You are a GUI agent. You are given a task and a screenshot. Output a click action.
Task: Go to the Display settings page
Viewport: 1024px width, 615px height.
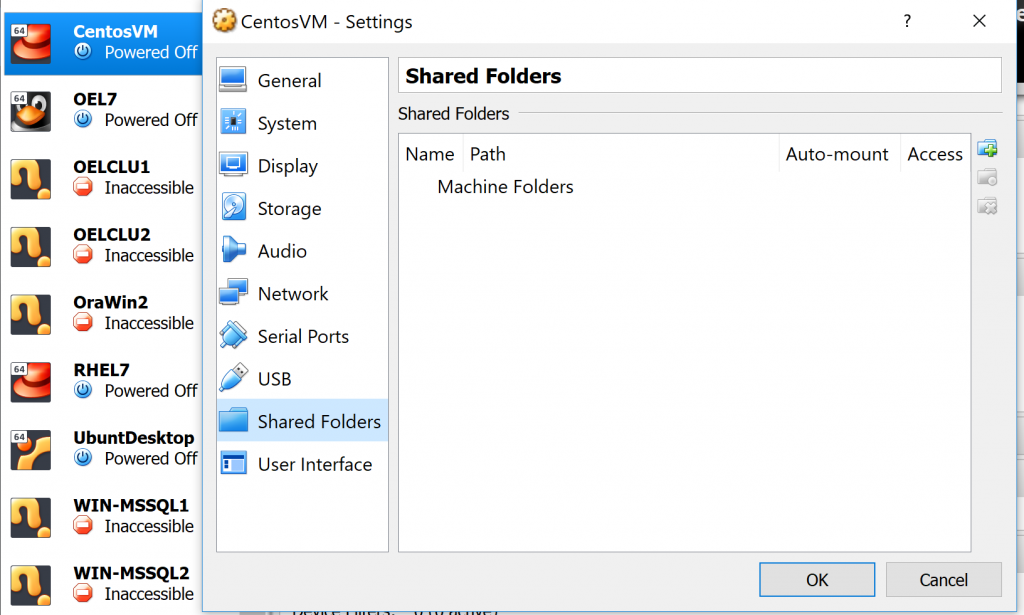302,166
